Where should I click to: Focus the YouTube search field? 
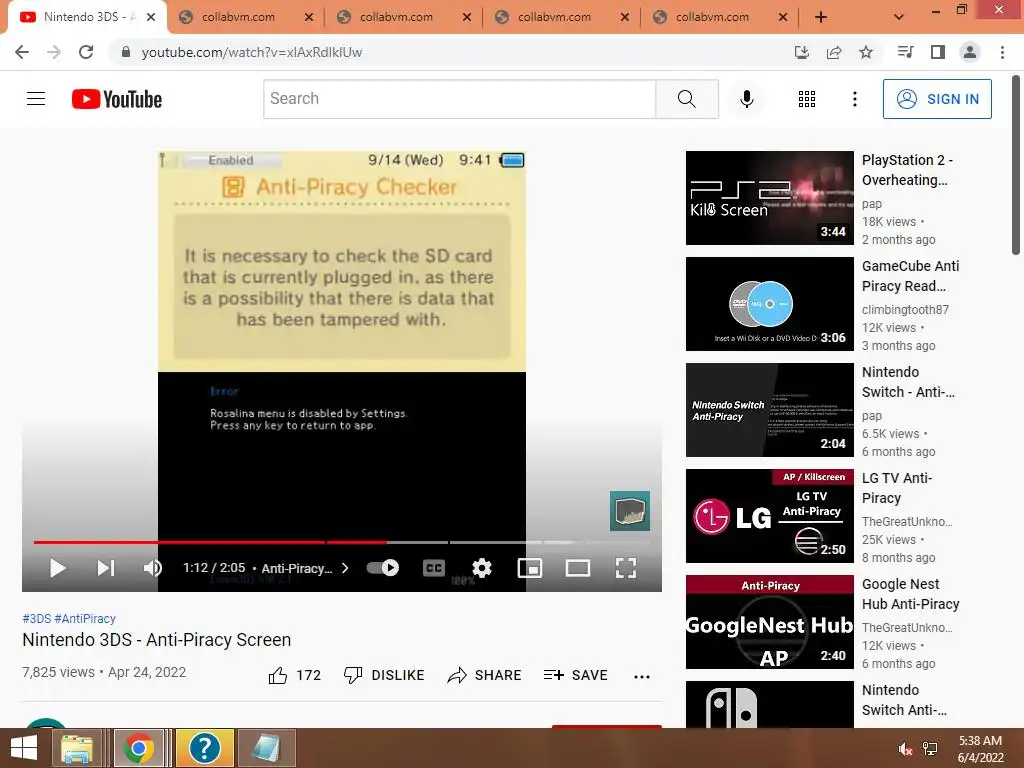click(x=459, y=99)
